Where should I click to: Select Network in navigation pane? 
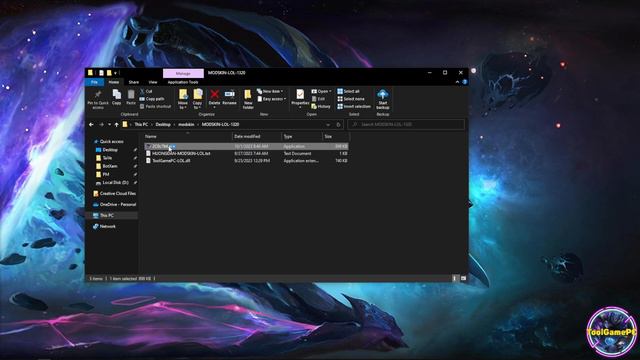point(108,227)
